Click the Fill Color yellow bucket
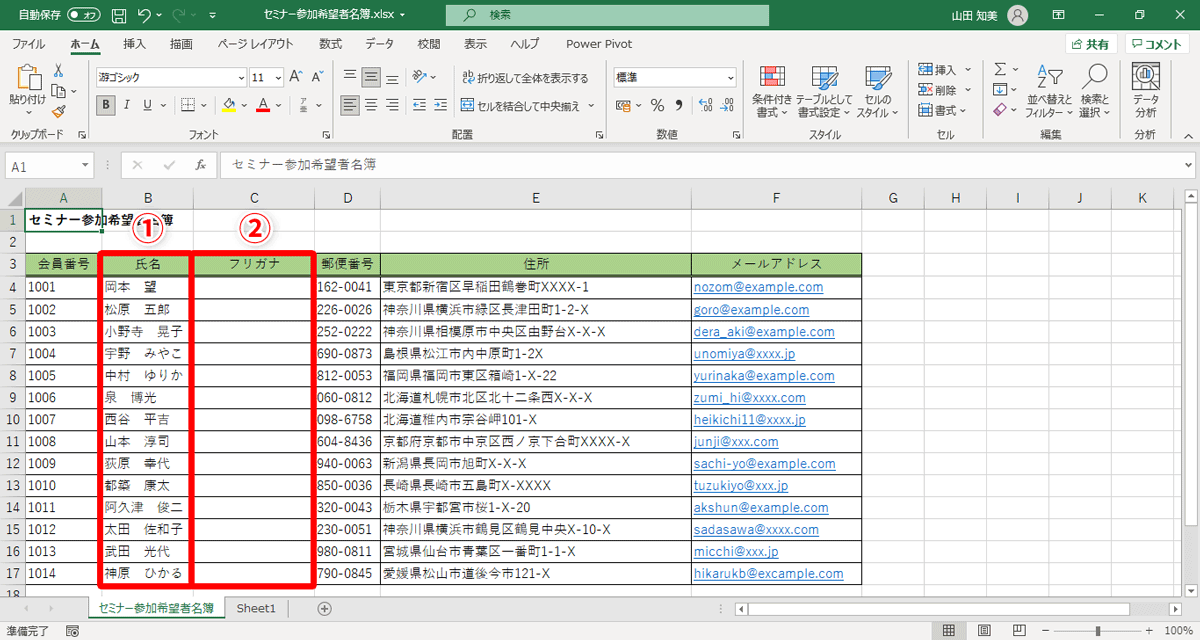The width and height of the screenshot is (1200, 640). click(x=228, y=105)
